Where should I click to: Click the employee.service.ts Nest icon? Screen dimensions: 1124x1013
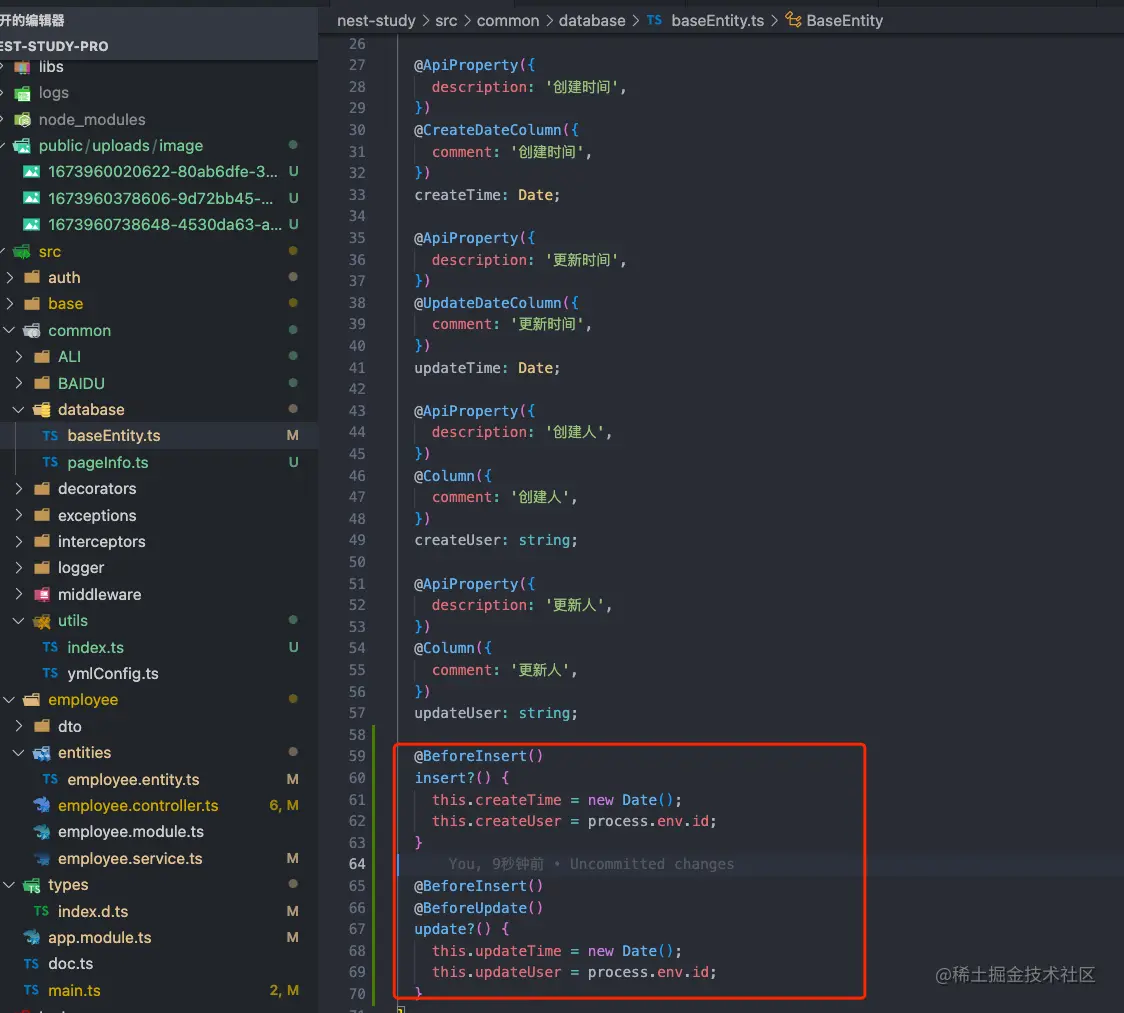42,859
